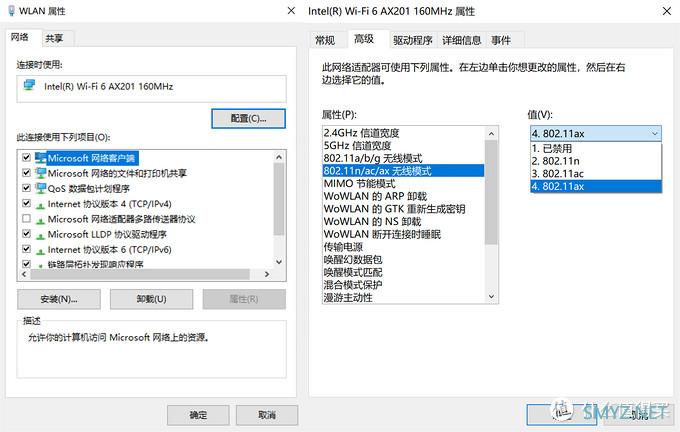Choose 3. 802.11ac in value list
Screen dimensions: 680x432
[596, 173]
